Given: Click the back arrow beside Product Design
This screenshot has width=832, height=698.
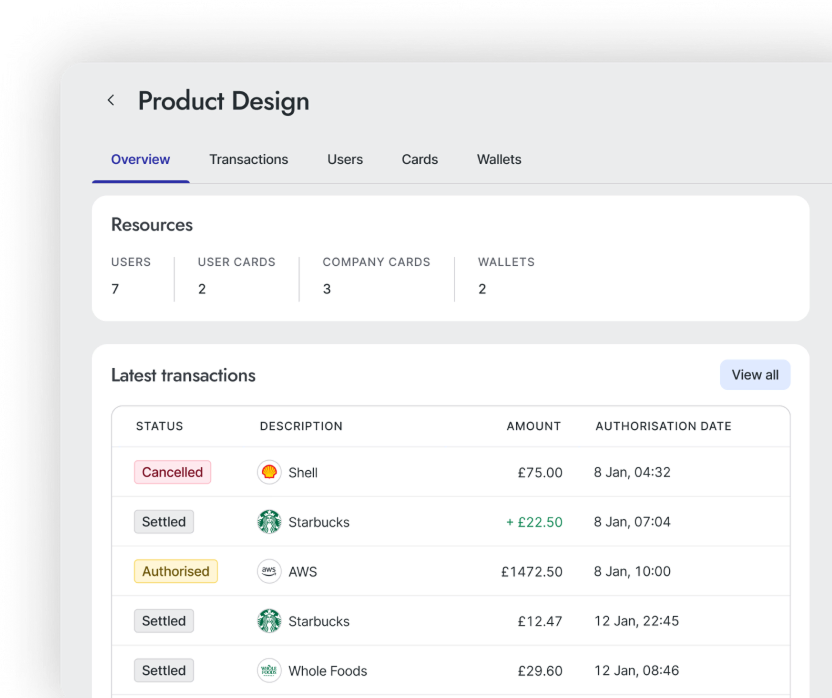Looking at the screenshot, I should pyautogui.click(x=110, y=100).
